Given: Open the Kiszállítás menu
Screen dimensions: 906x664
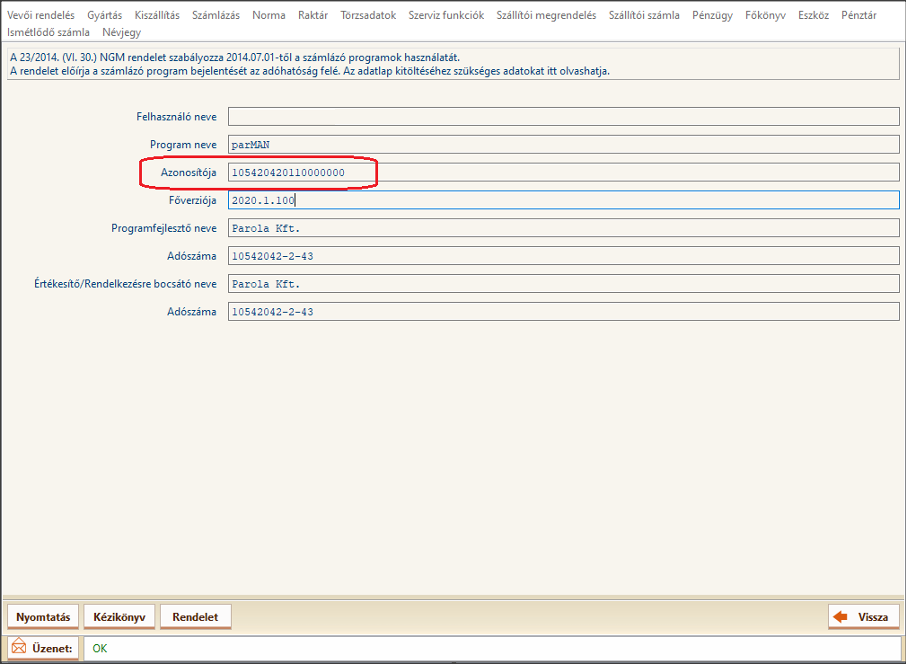Looking at the screenshot, I should tap(157, 16).
